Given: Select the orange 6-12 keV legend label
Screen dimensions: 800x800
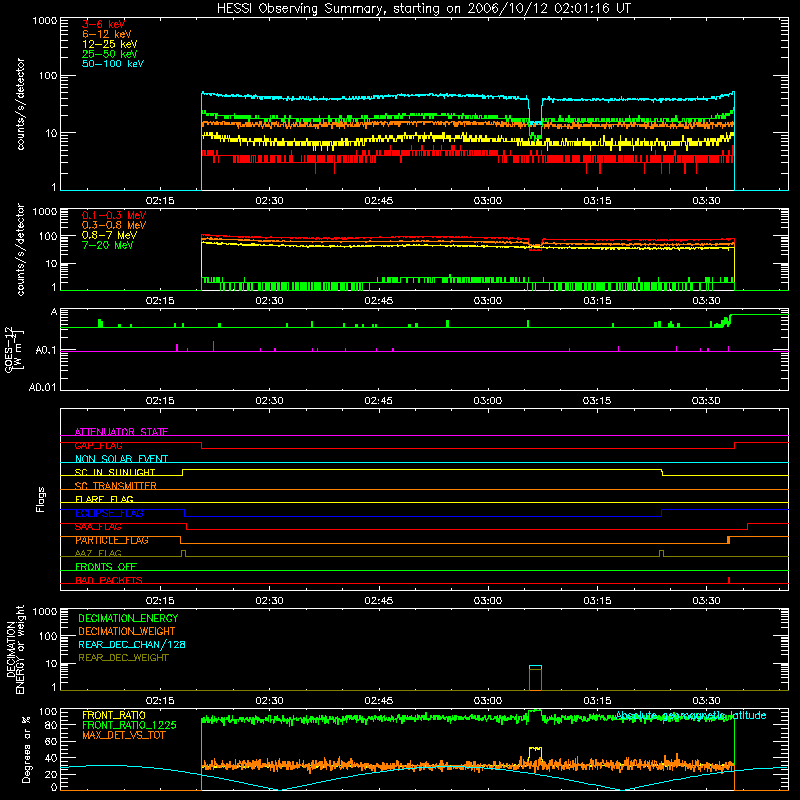Looking at the screenshot, I should coord(106,34).
